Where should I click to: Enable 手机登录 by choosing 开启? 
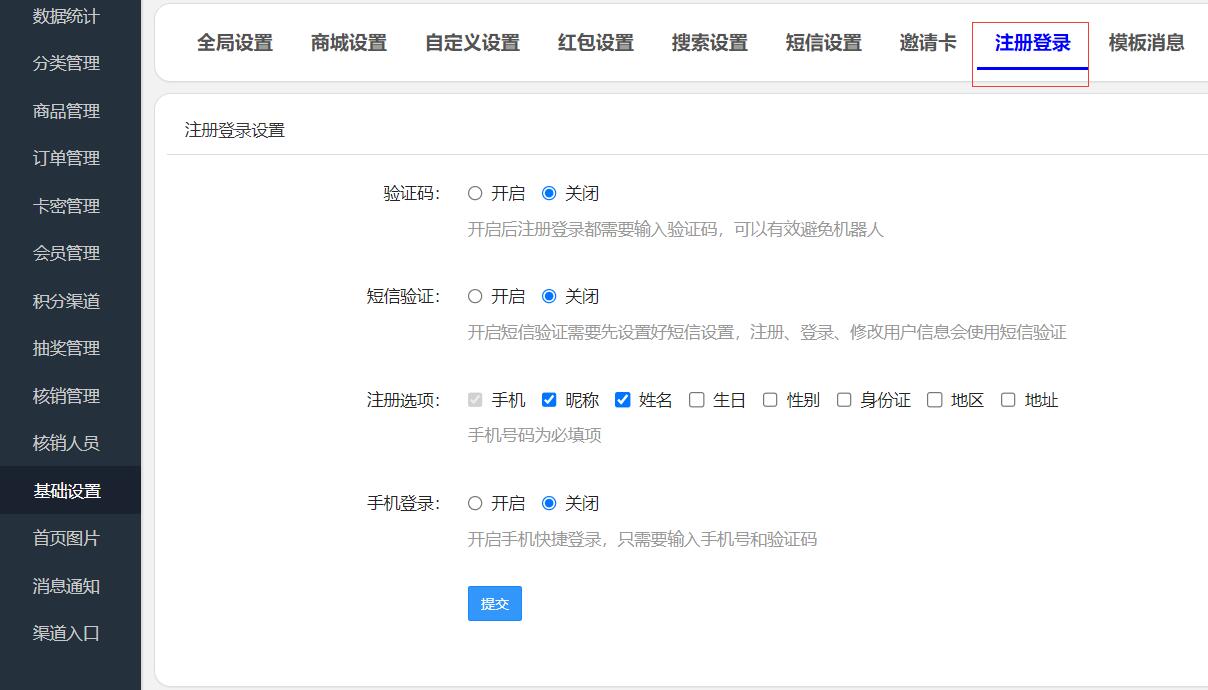475,503
